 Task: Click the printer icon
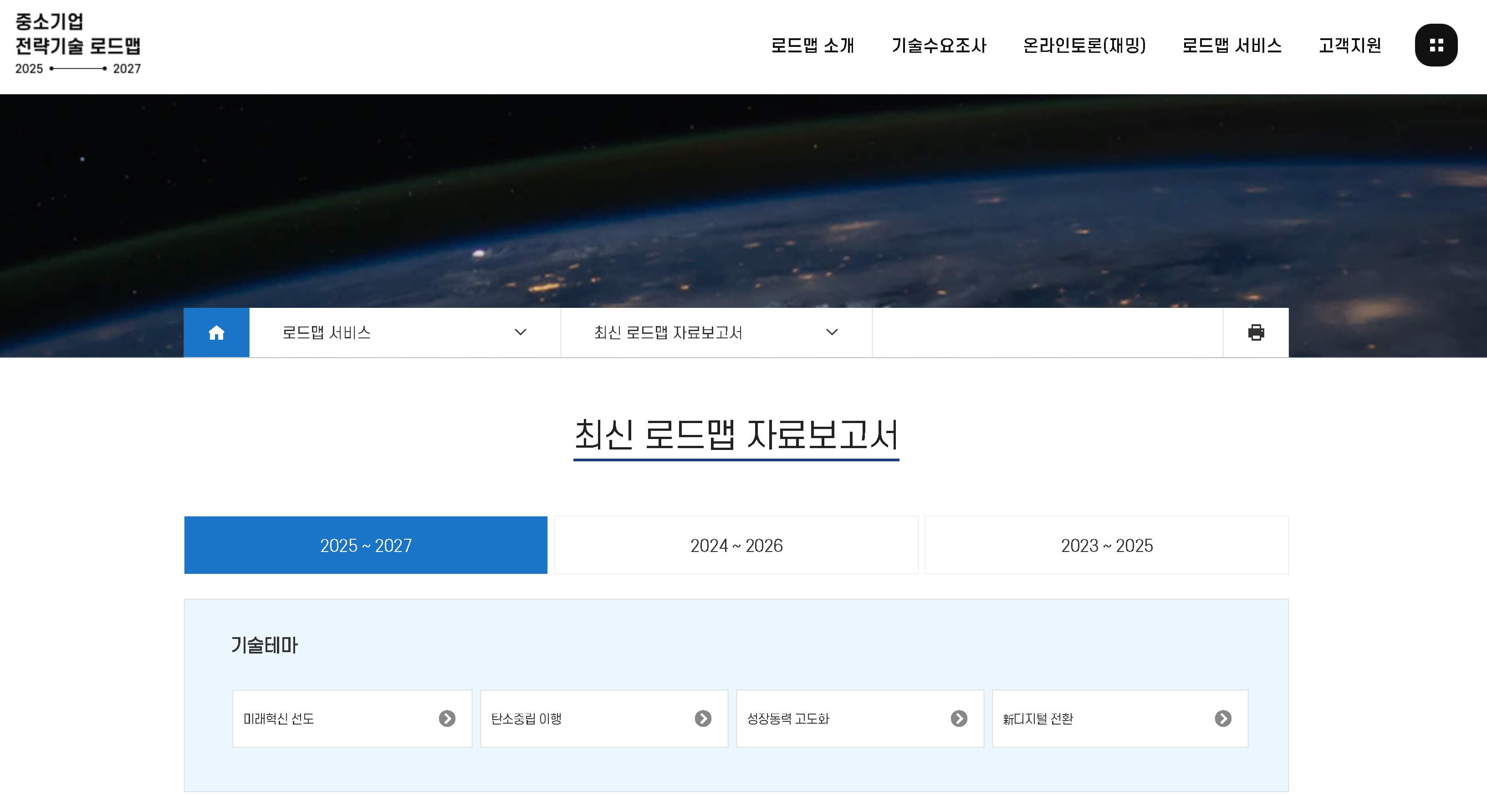pyautogui.click(x=1256, y=332)
